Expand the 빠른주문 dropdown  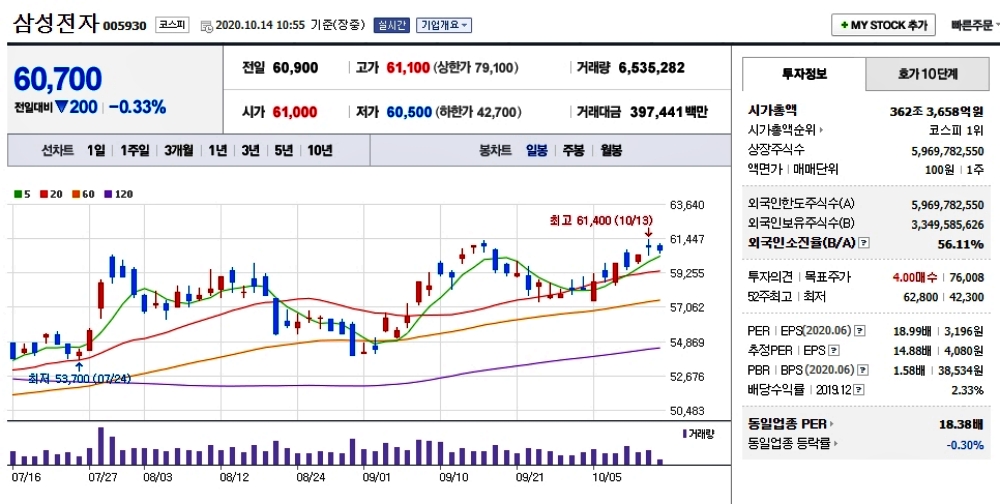pos(975,26)
